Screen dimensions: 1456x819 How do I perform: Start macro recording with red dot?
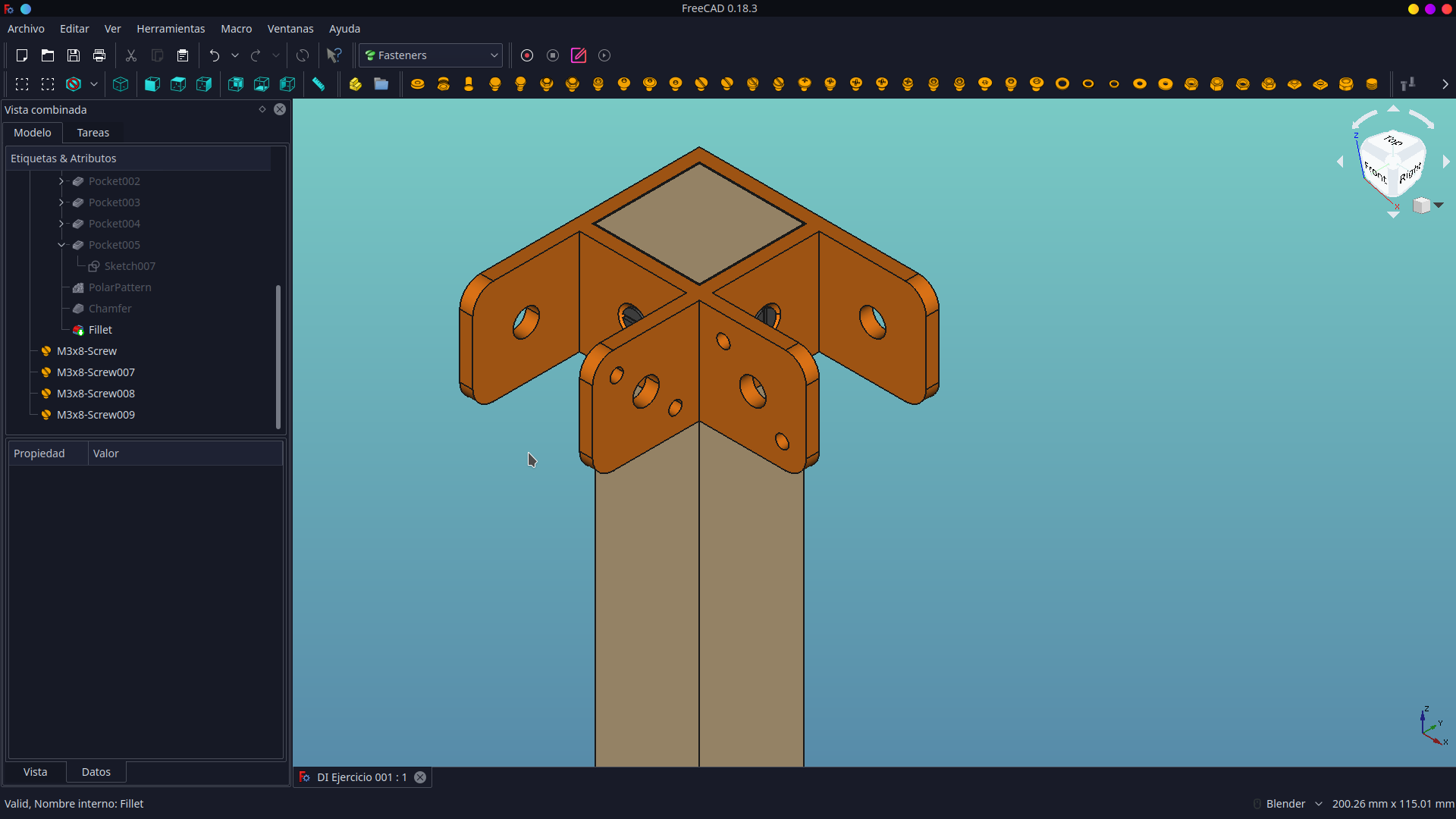[x=527, y=55]
